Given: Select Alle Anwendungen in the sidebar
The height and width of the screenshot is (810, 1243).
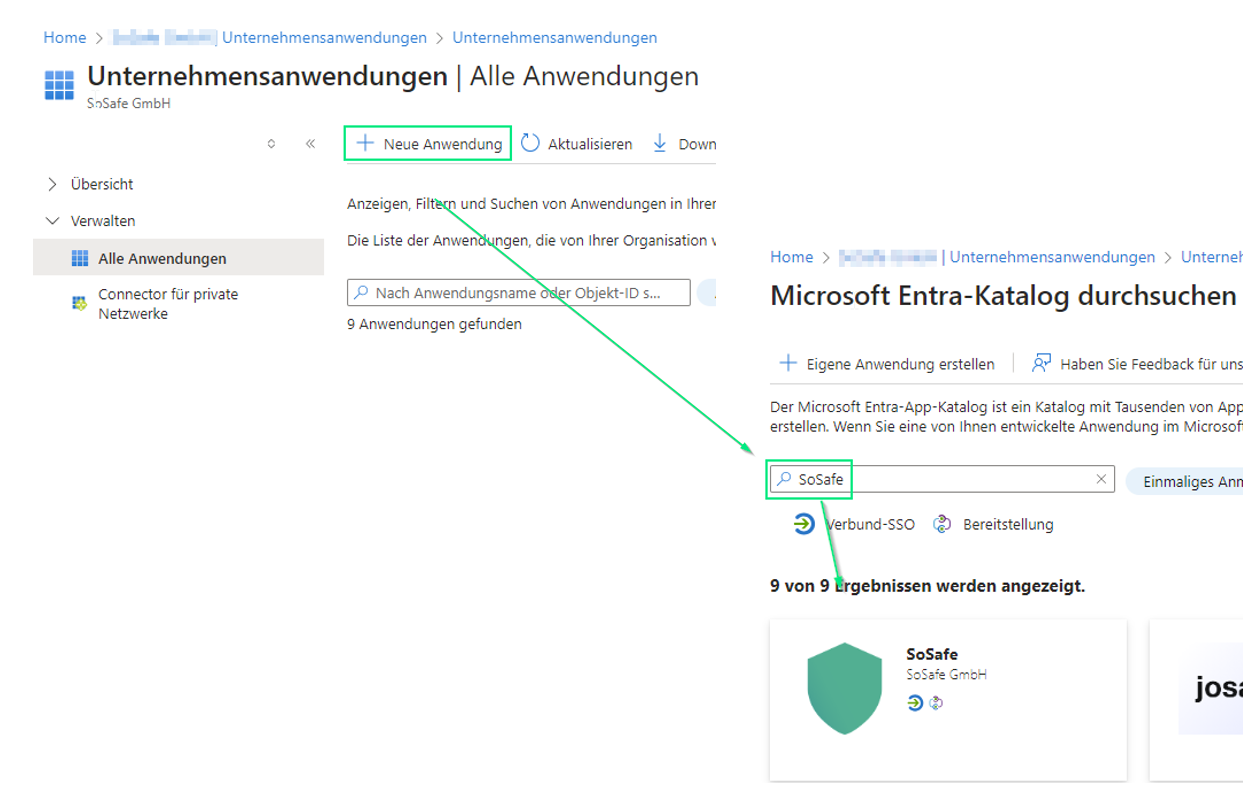Looking at the screenshot, I should (x=162, y=258).
